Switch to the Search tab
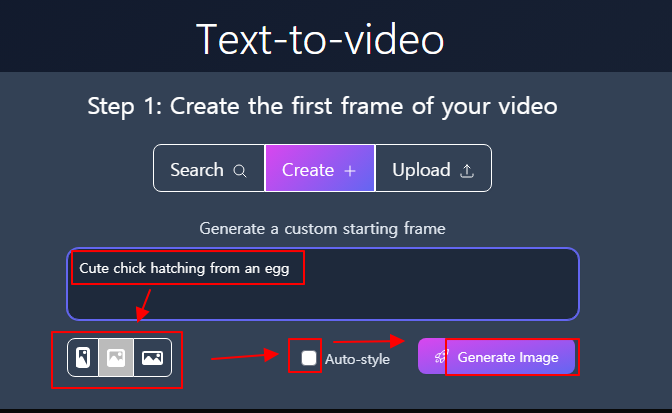The width and height of the screenshot is (672, 413). point(209,168)
